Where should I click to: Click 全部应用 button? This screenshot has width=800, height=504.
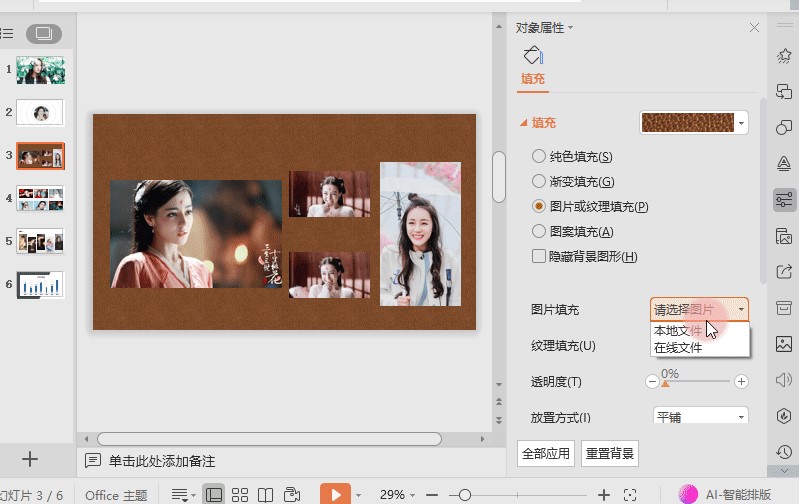point(546,453)
